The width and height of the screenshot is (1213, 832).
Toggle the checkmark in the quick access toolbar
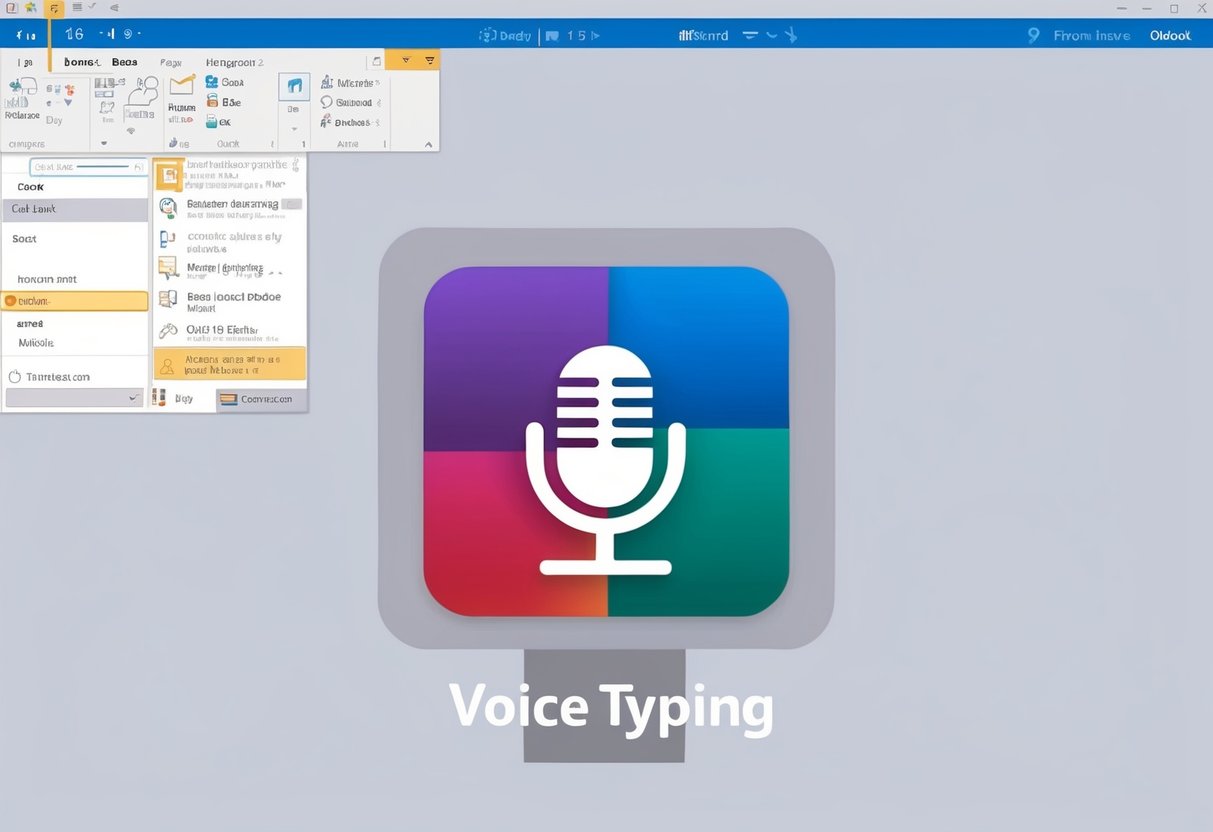(90, 6)
